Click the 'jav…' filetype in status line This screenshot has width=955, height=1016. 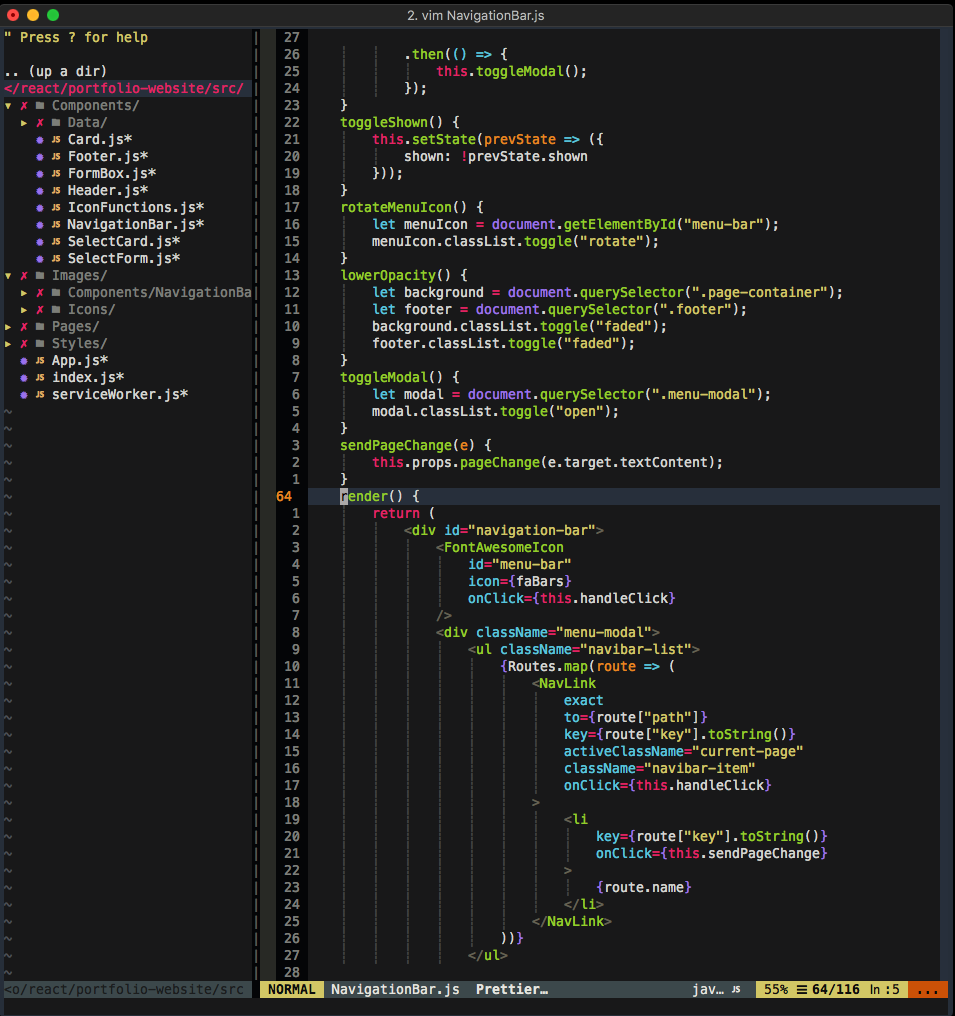[x=708, y=989]
